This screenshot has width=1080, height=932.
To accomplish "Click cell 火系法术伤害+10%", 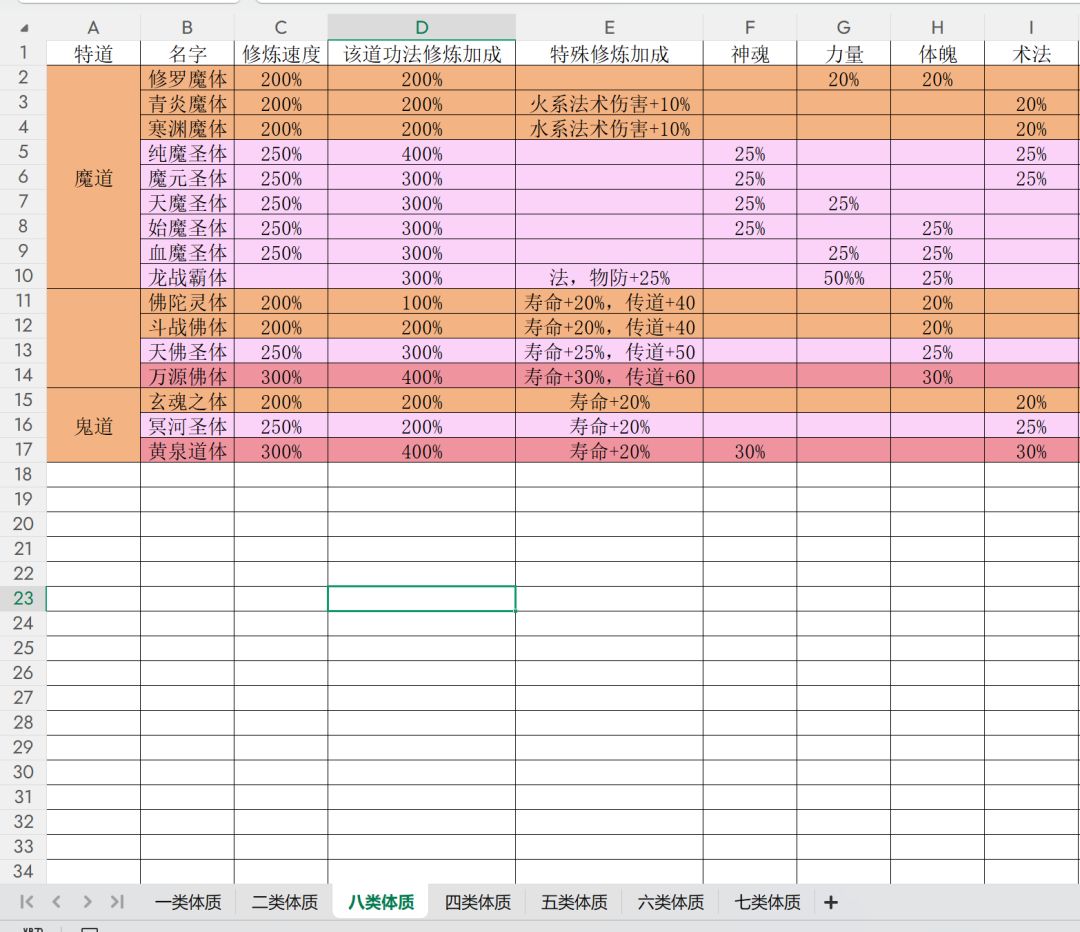I will click(x=609, y=103).
